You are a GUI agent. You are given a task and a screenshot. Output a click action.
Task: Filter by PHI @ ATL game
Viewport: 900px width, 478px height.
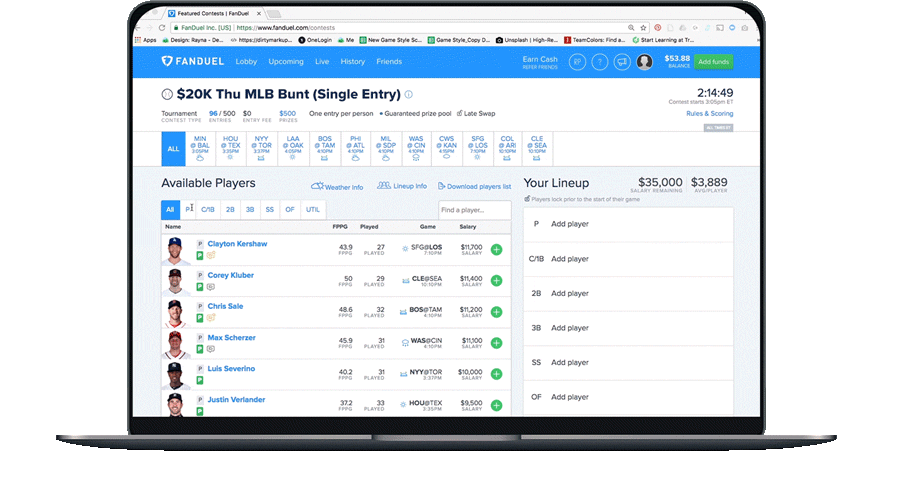(355, 149)
